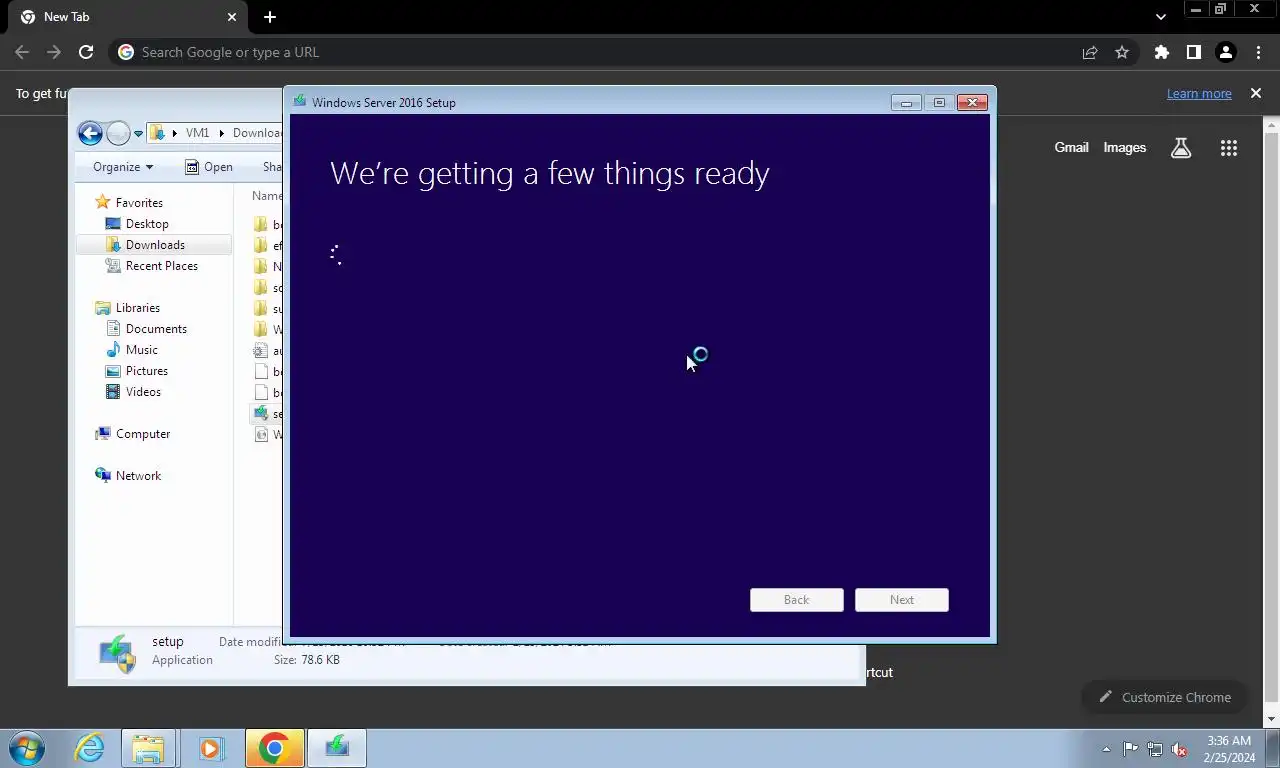Click the Explorer forward button
This screenshot has width=1280, height=768.
118,133
